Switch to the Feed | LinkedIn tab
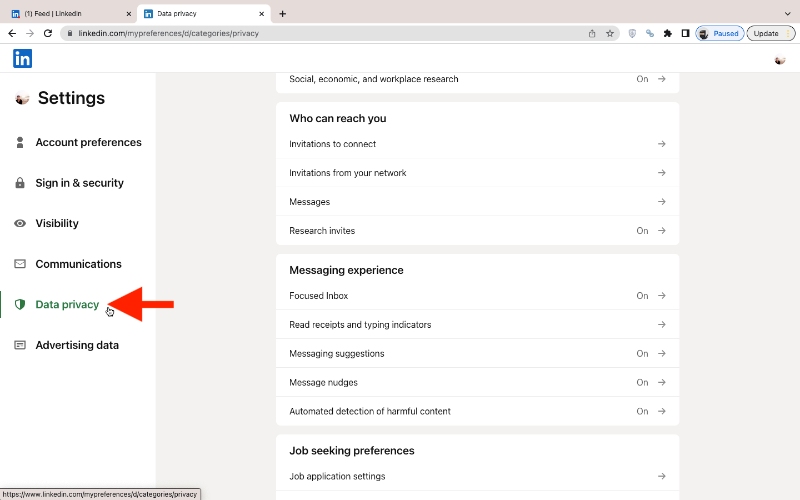The image size is (800, 500). (x=65, y=14)
